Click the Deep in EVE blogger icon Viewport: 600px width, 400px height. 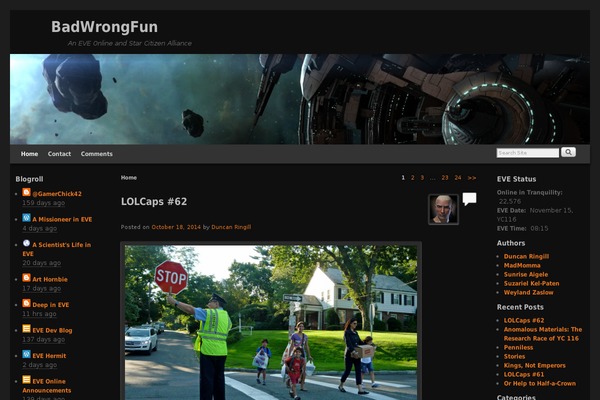pyautogui.click(x=26, y=304)
